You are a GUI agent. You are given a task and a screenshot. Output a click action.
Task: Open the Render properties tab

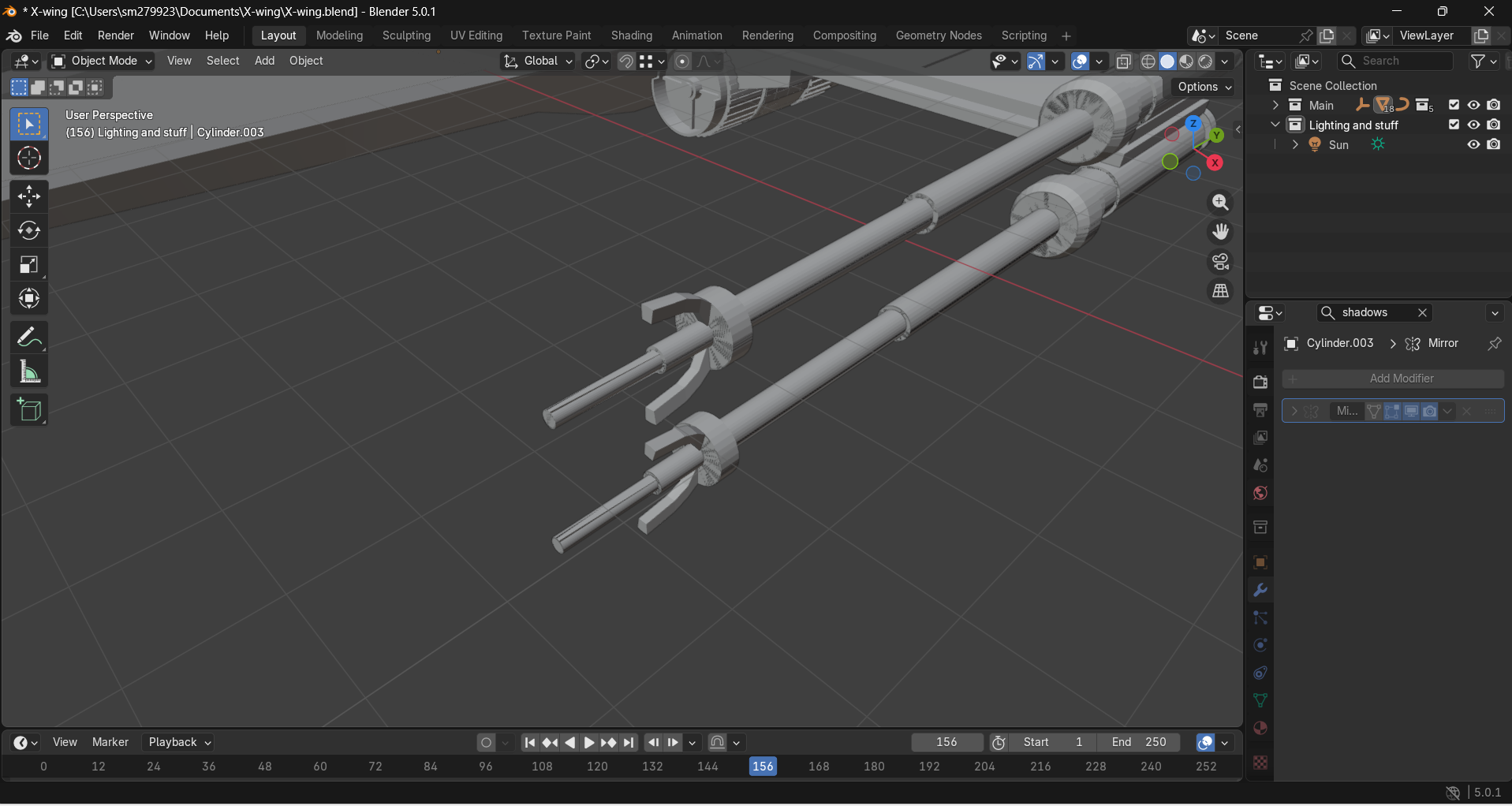tap(1260, 382)
